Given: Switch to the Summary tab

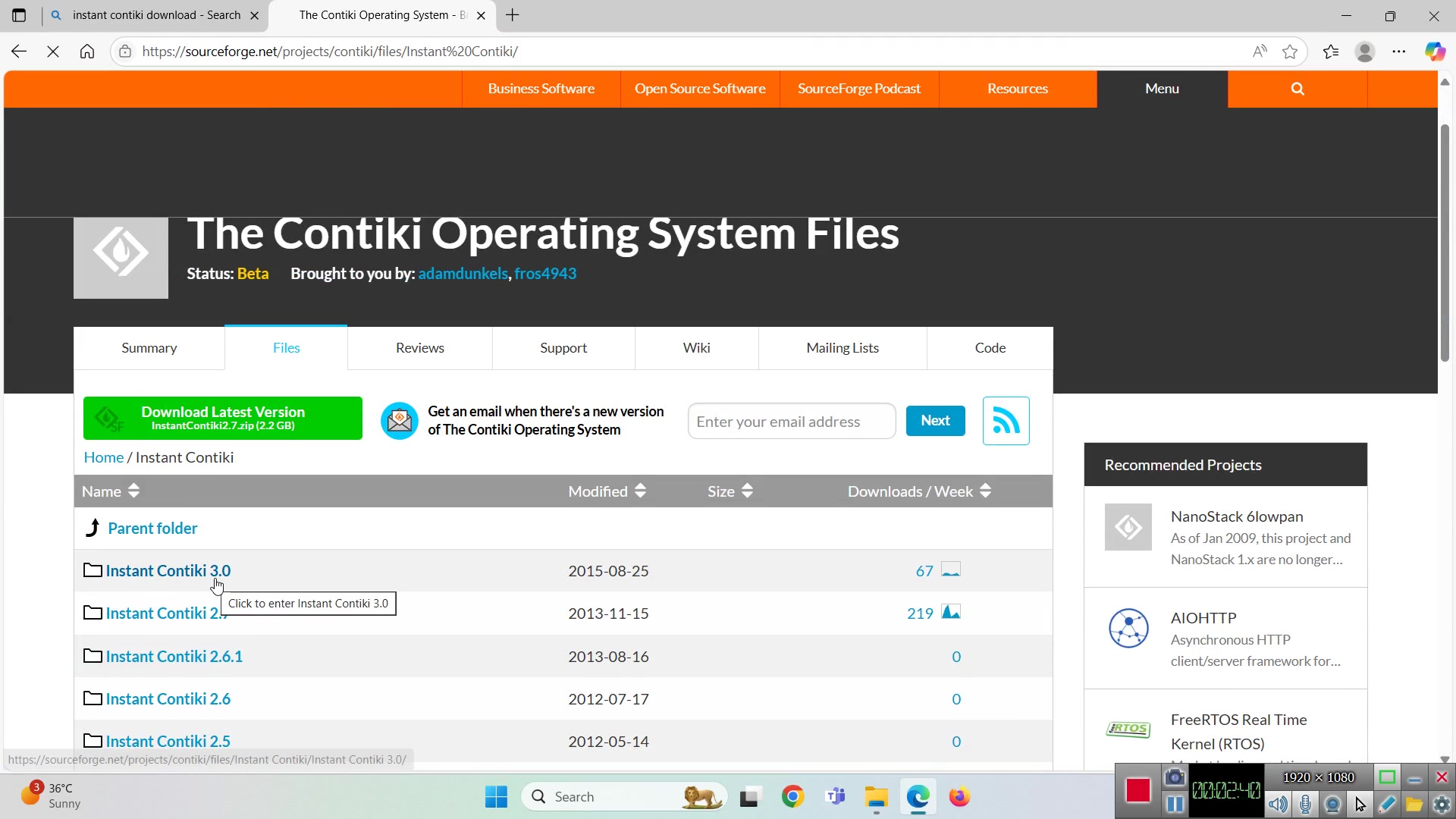Looking at the screenshot, I should (x=149, y=348).
